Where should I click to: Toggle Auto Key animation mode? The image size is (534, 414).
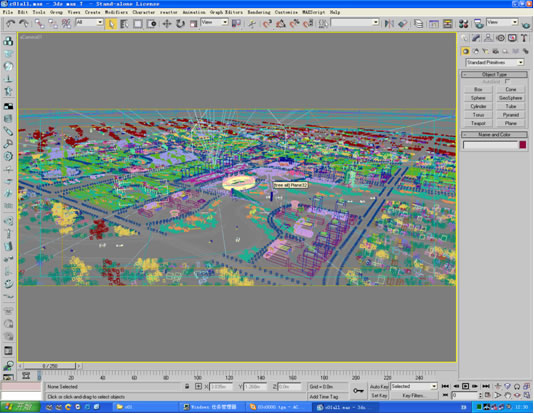[x=379, y=387]
